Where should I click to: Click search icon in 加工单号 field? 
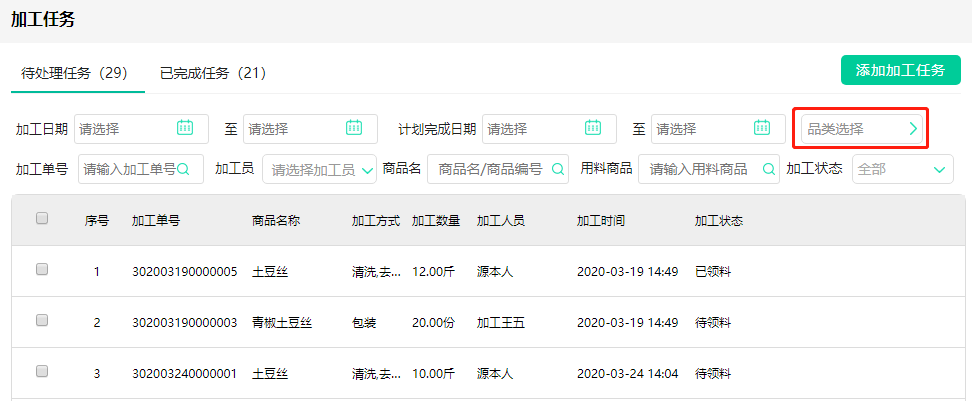[183, 169]
